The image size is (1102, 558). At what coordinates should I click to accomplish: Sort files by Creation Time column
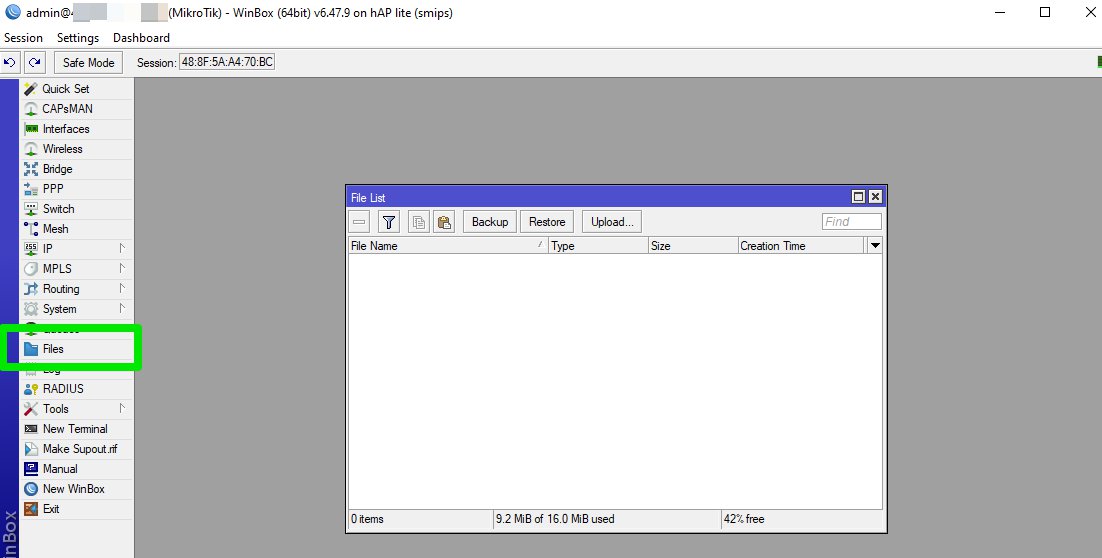click(800, 246)
